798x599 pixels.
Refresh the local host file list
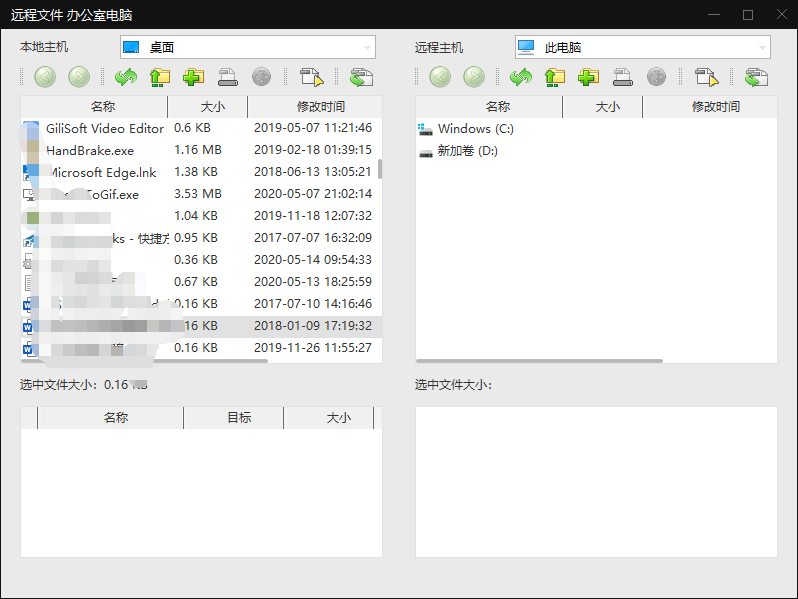click(x=126, y=77)
